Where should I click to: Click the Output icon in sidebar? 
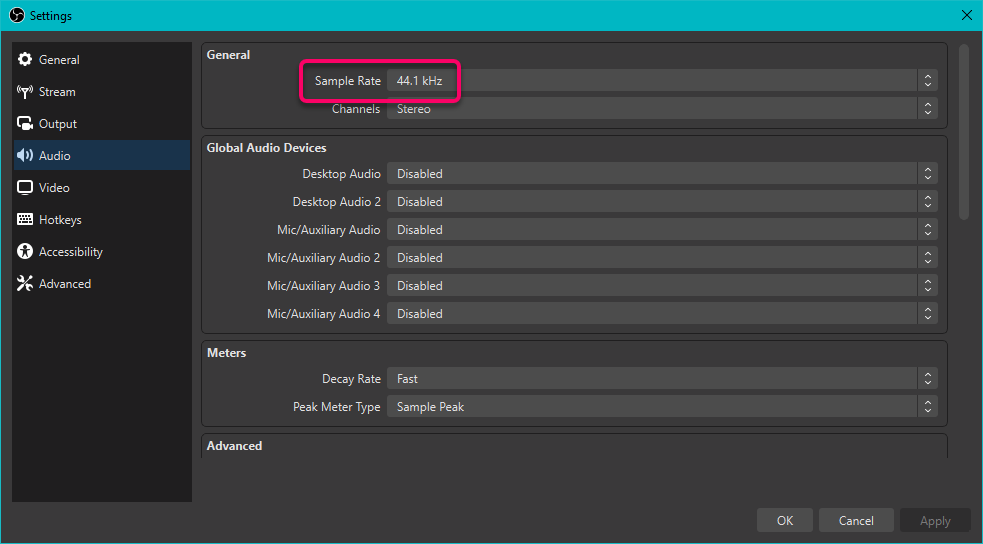pyautogui.click(x=25, y=124)
